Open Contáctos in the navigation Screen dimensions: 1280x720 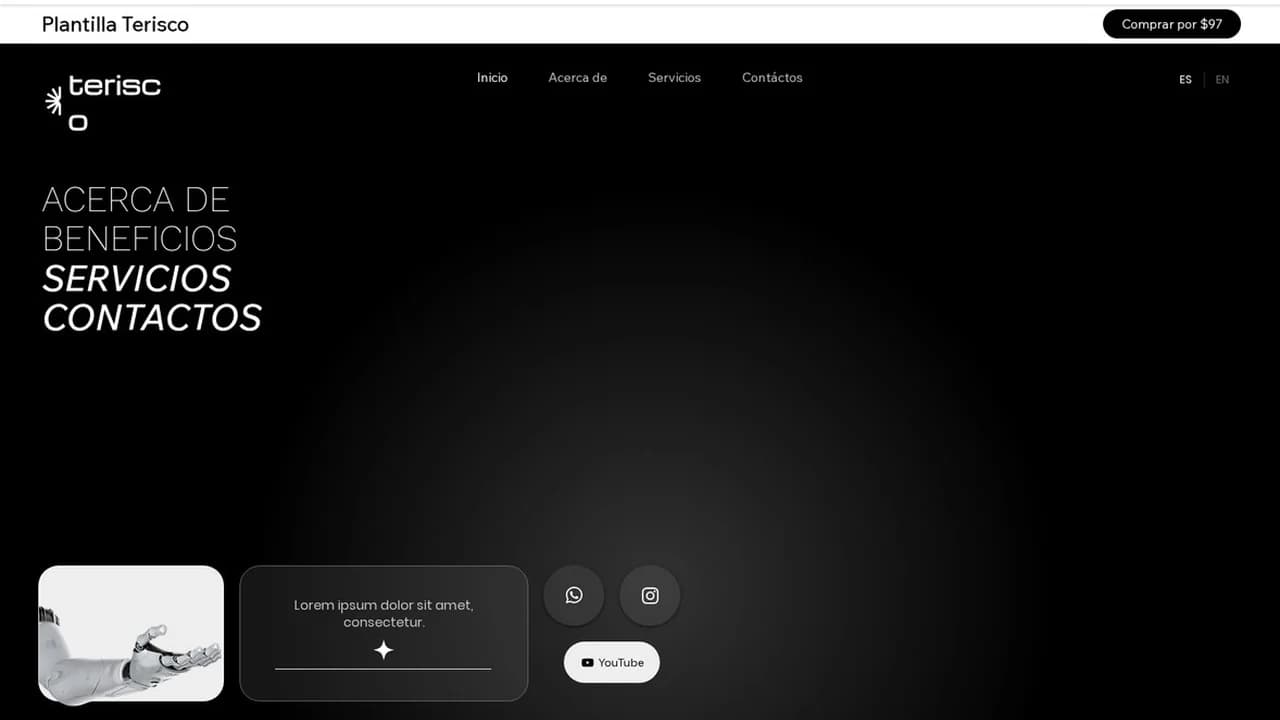[772, 78]
